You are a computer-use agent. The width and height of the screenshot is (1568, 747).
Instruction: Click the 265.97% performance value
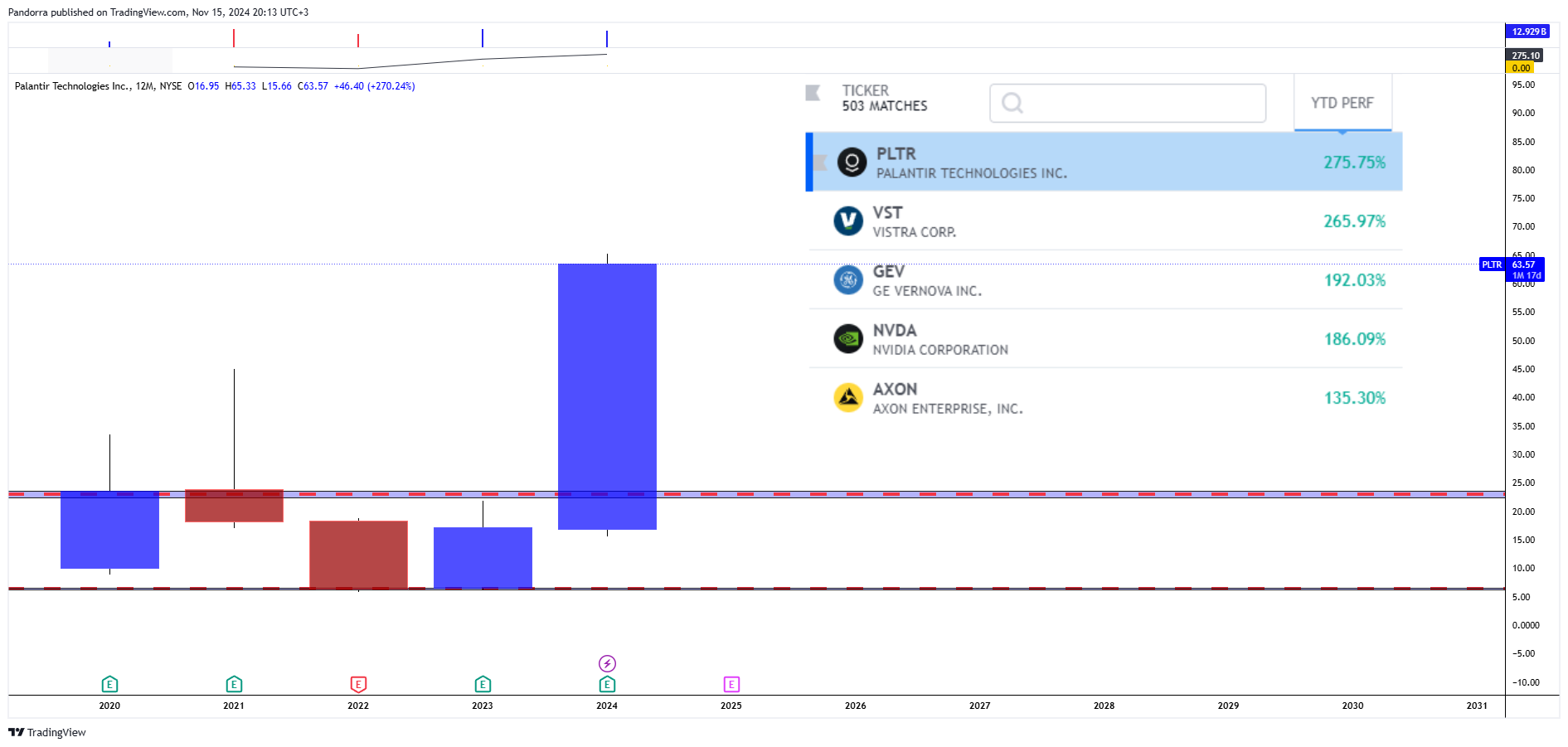click(x=1355, y=221)
